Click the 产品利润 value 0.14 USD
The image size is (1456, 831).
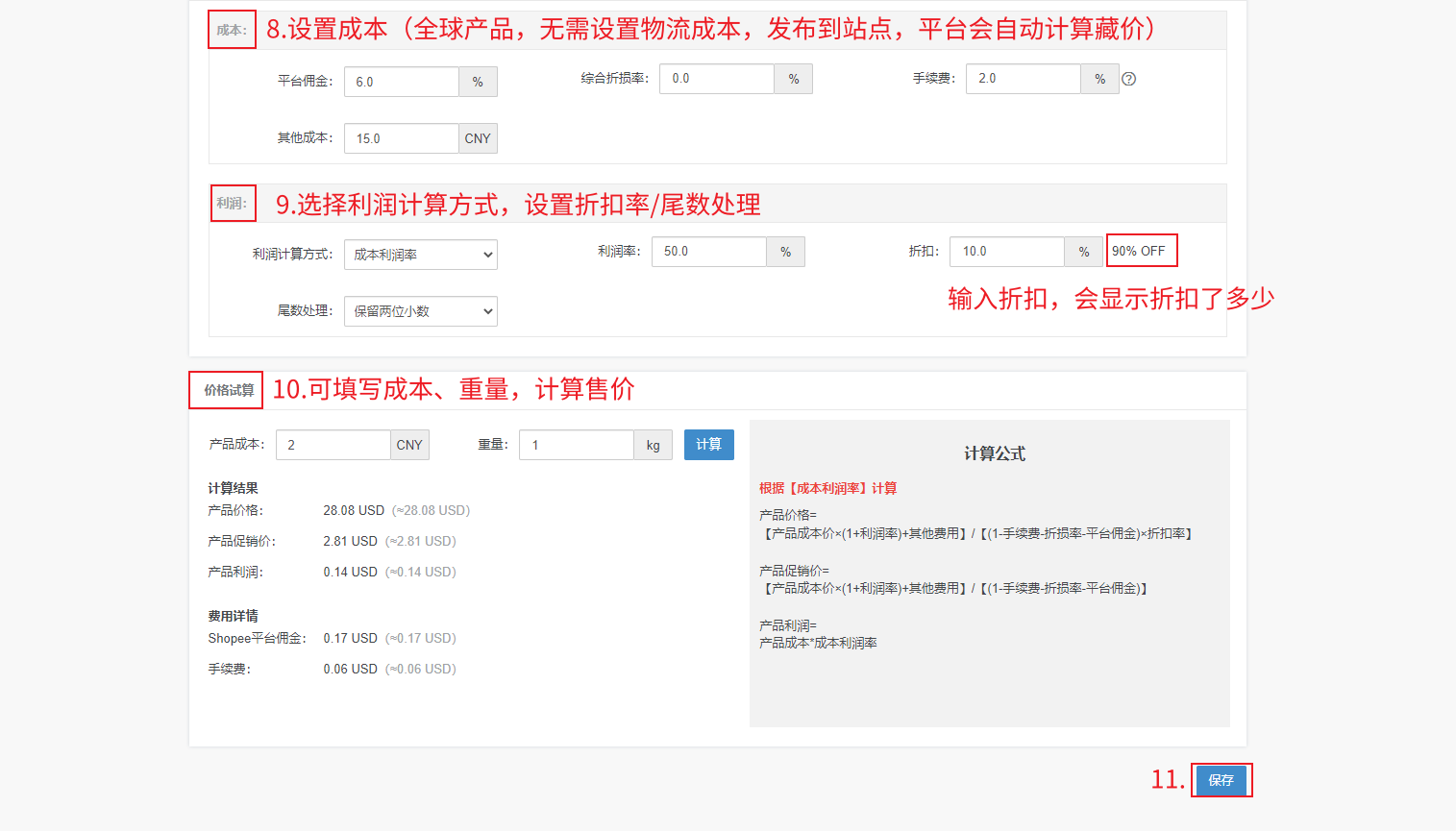(x=350, y=572)
